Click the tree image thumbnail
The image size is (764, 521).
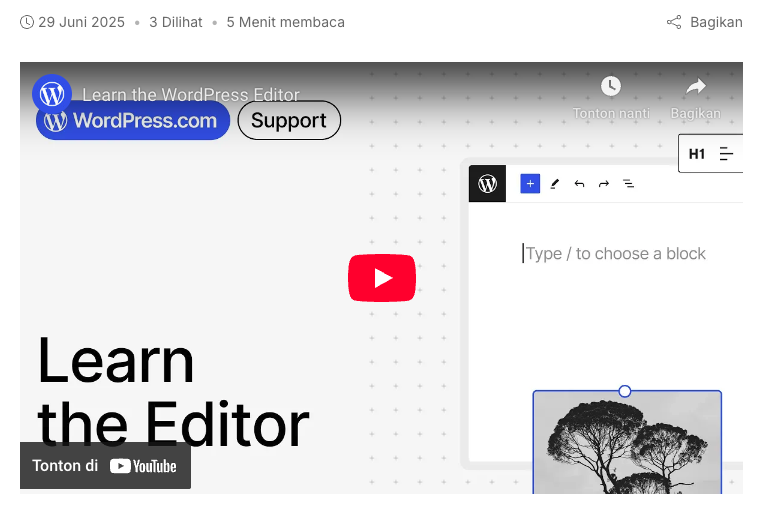pyautogui.click(x=627, y=443)
